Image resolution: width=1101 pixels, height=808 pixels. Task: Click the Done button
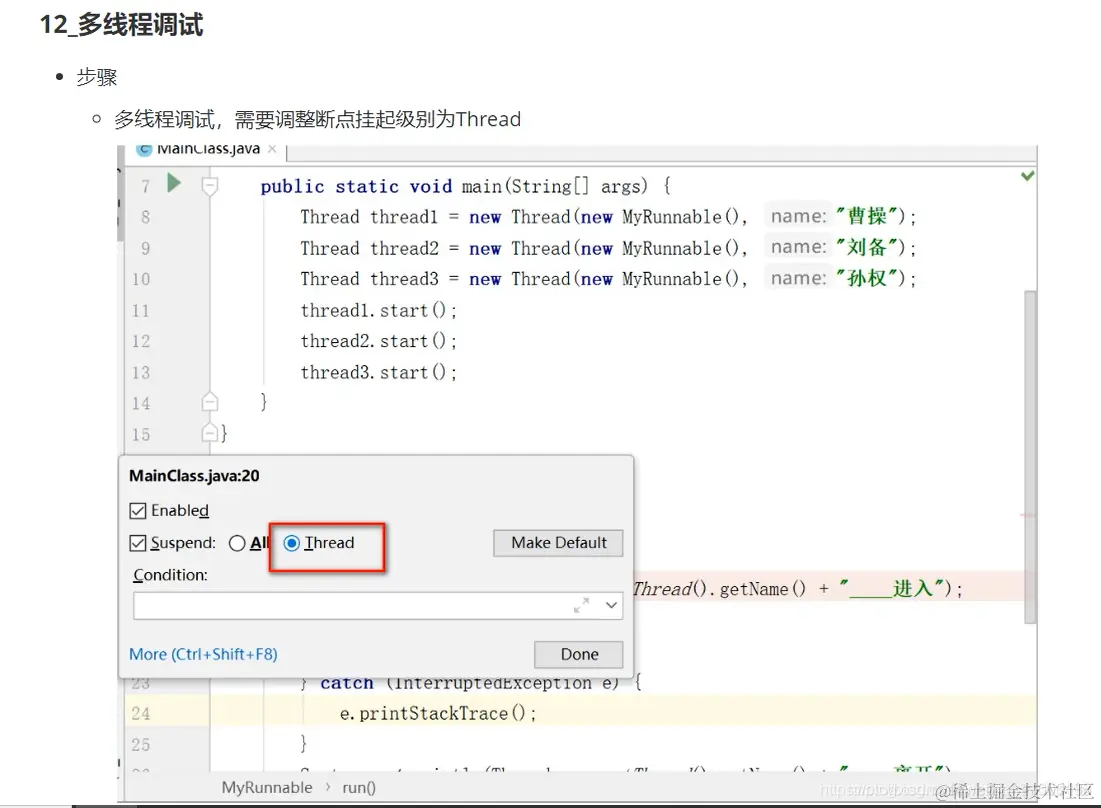[x=579, y=654]
